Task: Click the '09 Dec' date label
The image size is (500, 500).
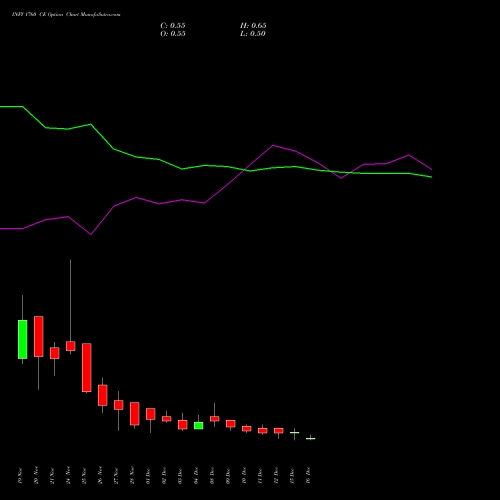Action: click(228, 476)
